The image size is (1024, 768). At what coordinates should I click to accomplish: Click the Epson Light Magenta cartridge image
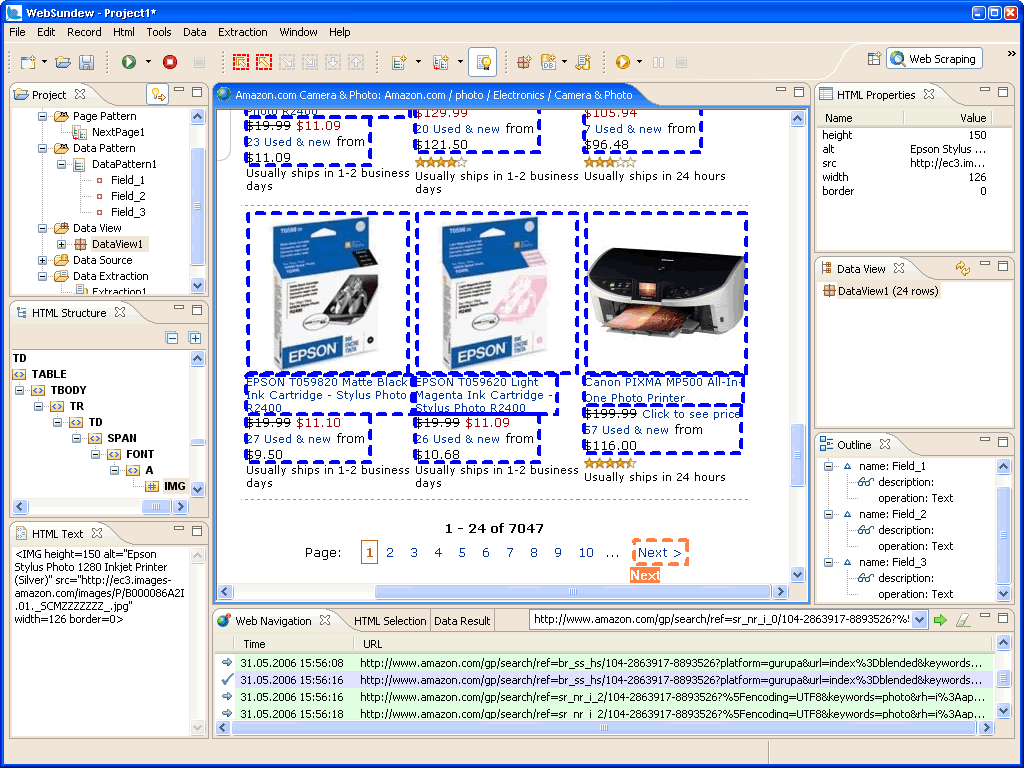pos(496,294)
